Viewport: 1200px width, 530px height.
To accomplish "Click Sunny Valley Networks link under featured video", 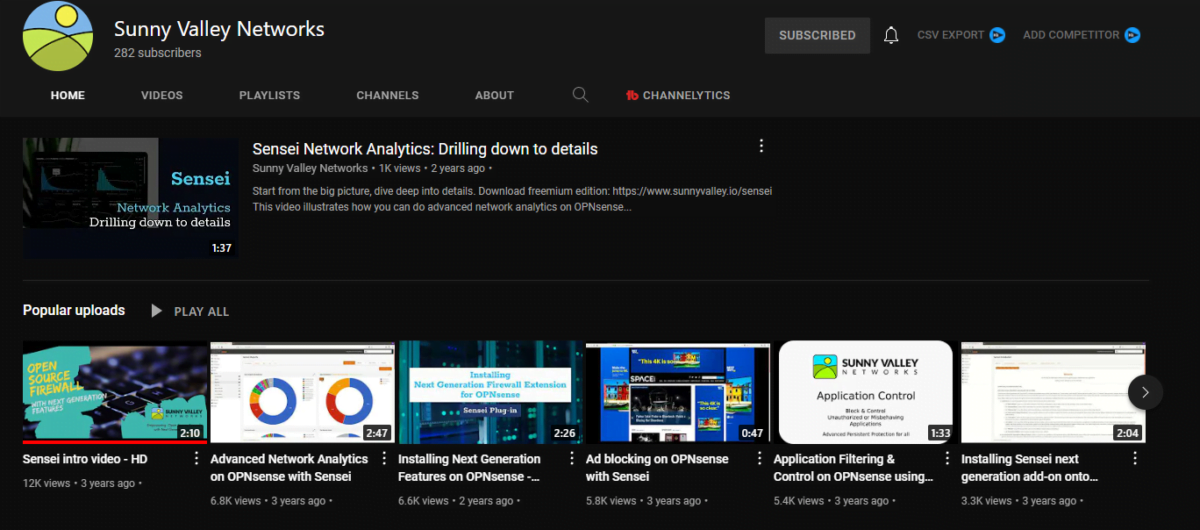I will point(310,168).
